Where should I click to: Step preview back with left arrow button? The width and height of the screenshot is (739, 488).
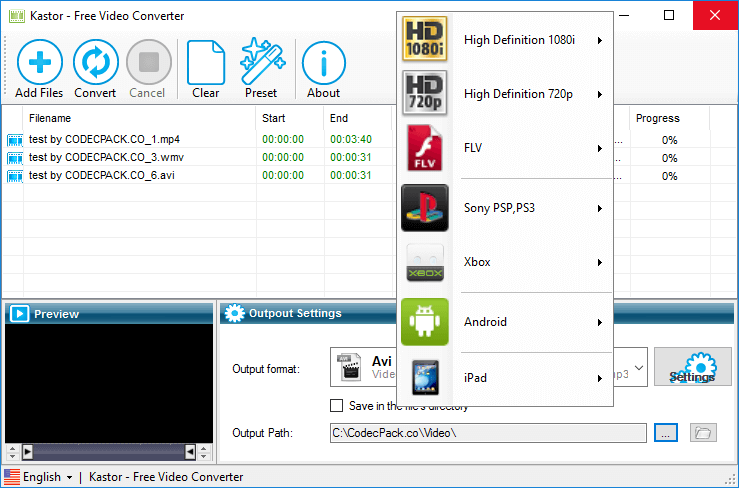pyautogui.click(x=190, y=452)
